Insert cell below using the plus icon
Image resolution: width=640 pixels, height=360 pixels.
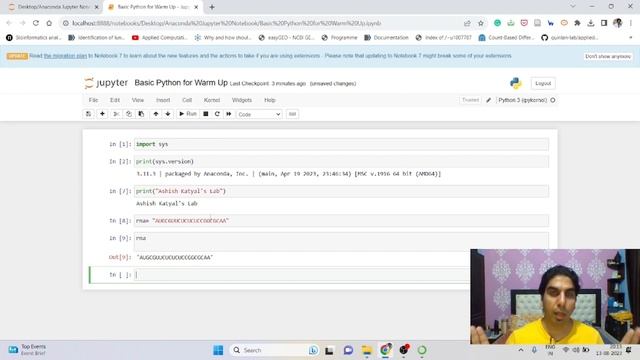[x=102, y=114]
